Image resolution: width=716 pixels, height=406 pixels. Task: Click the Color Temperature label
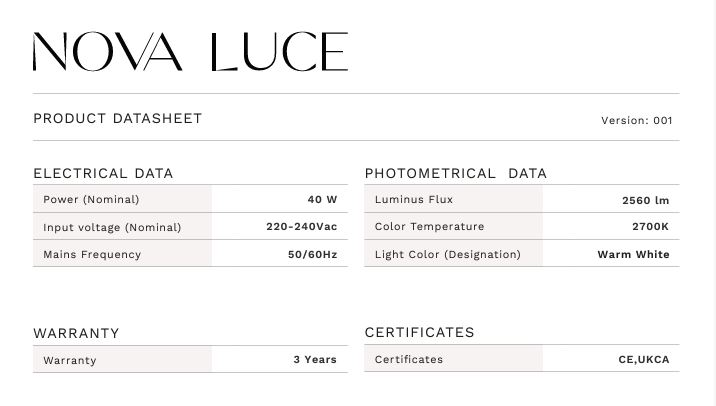click(x=429, y=227)
